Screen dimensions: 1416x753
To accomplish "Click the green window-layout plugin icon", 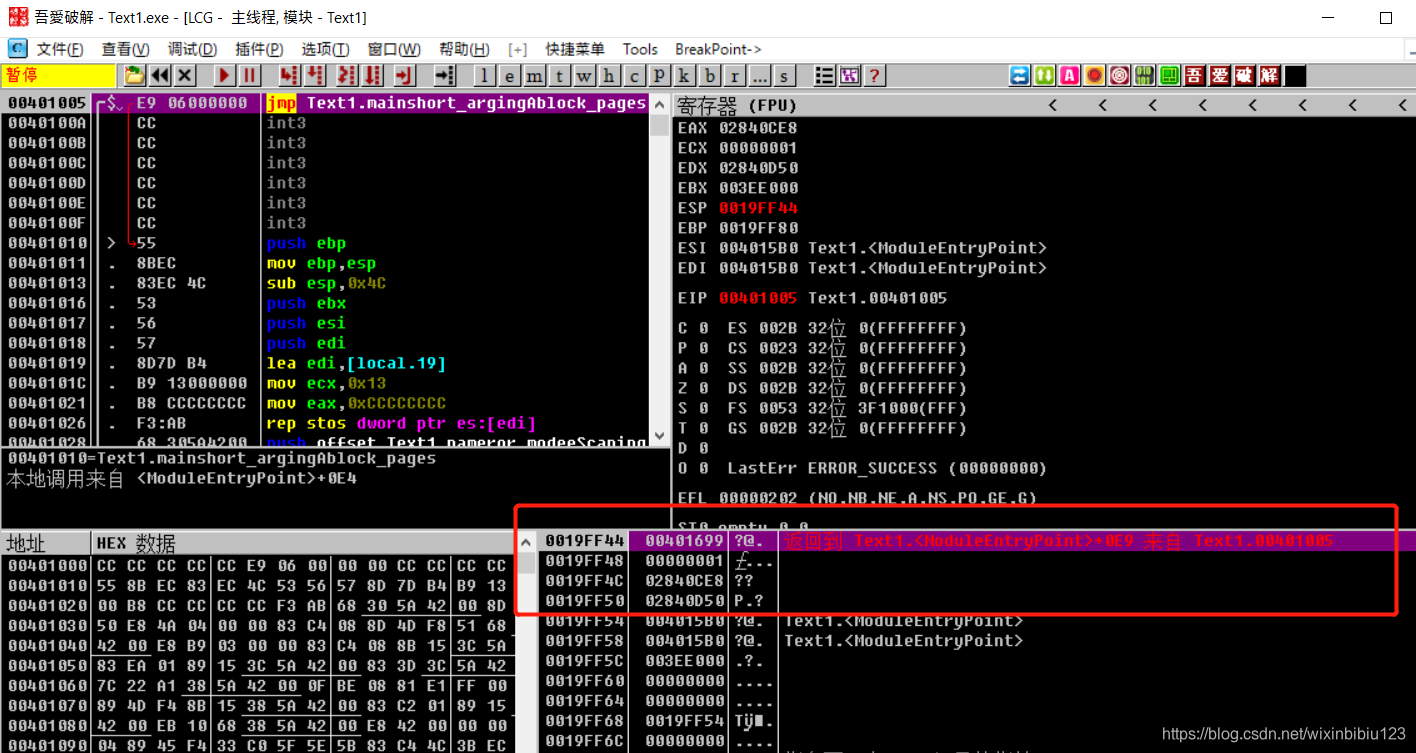I will click(x=1170, y=76).
